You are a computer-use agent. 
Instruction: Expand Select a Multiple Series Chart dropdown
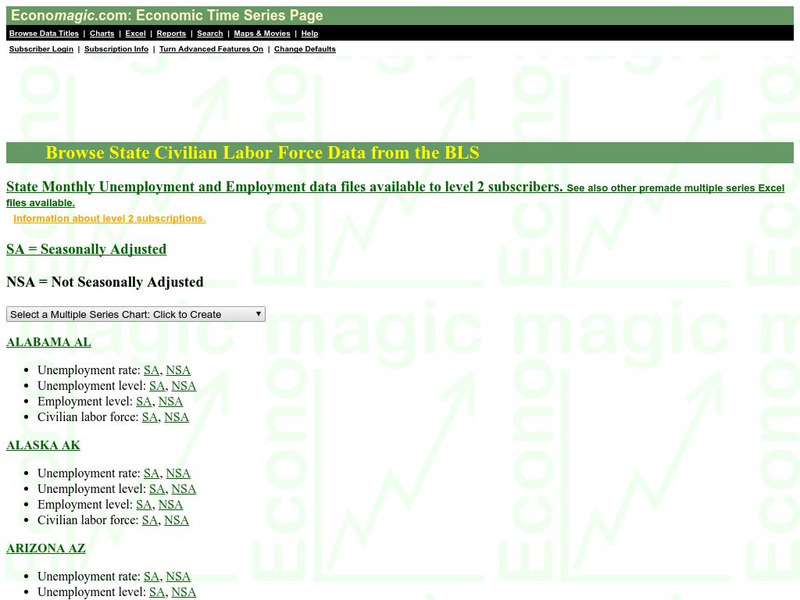click(136, 314)
